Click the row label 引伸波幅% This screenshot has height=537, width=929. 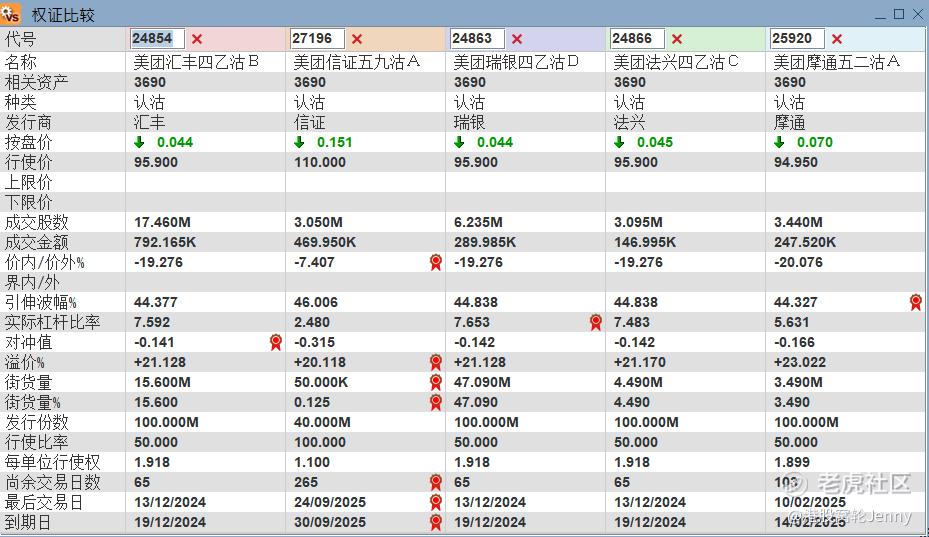coord(41,302)
